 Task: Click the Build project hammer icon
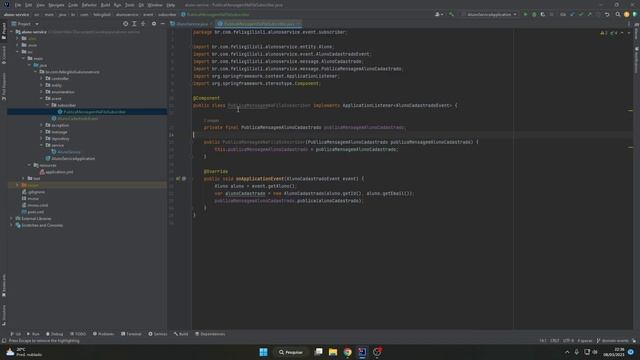coord(451,14)
